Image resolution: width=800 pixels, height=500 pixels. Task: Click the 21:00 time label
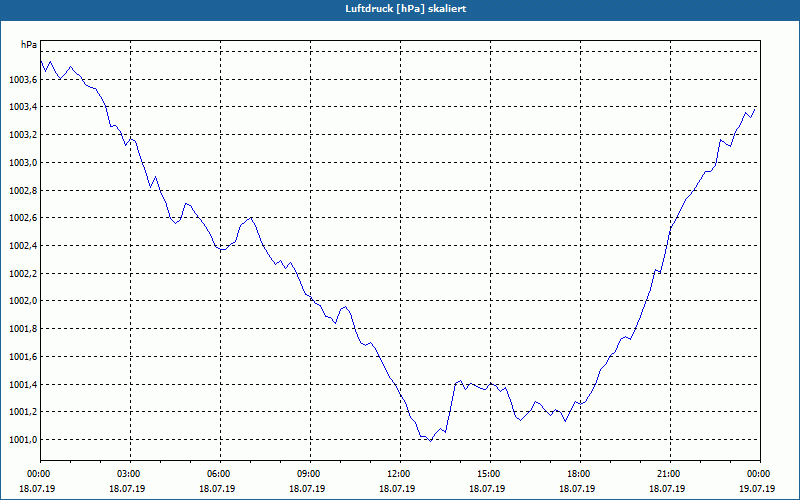click(670, 474)
